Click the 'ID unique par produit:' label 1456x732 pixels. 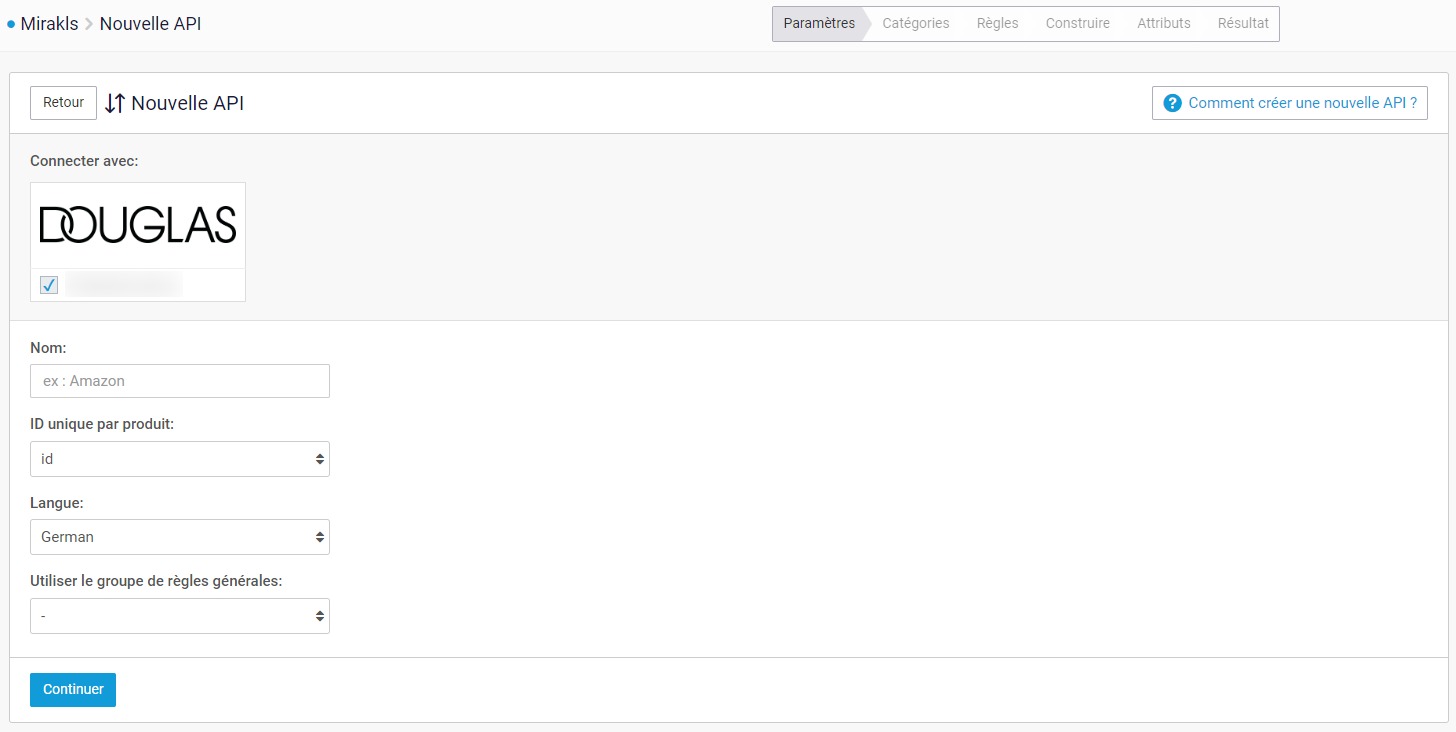(102, 424)
